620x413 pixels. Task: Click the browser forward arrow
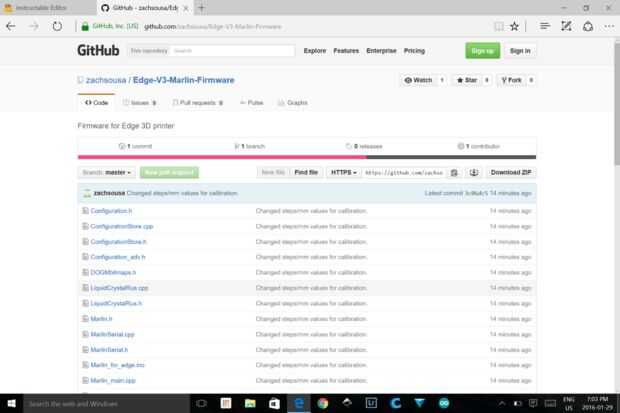[x=34, y=27]
